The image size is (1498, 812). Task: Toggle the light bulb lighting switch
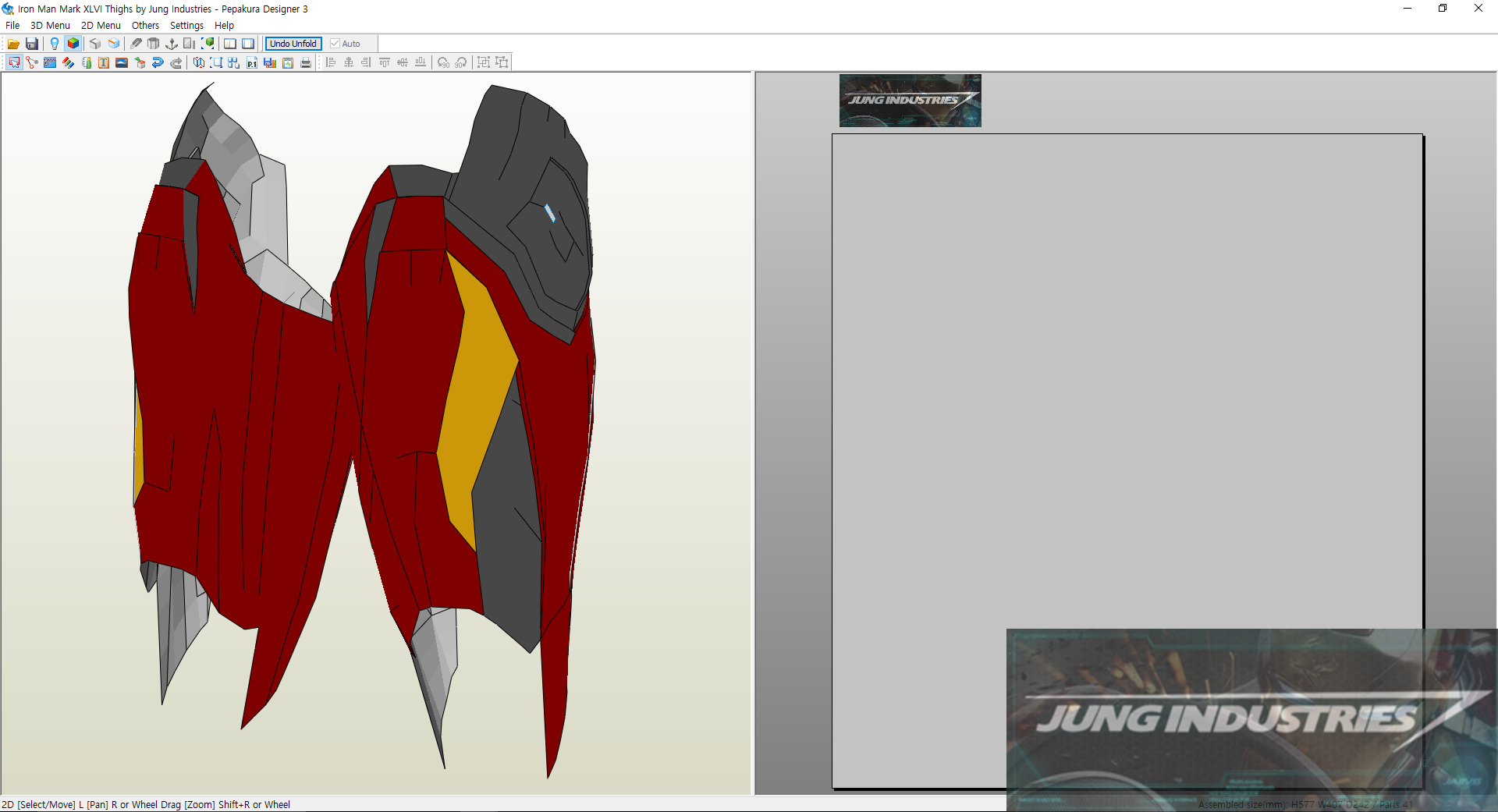click(x=55, y=44)
